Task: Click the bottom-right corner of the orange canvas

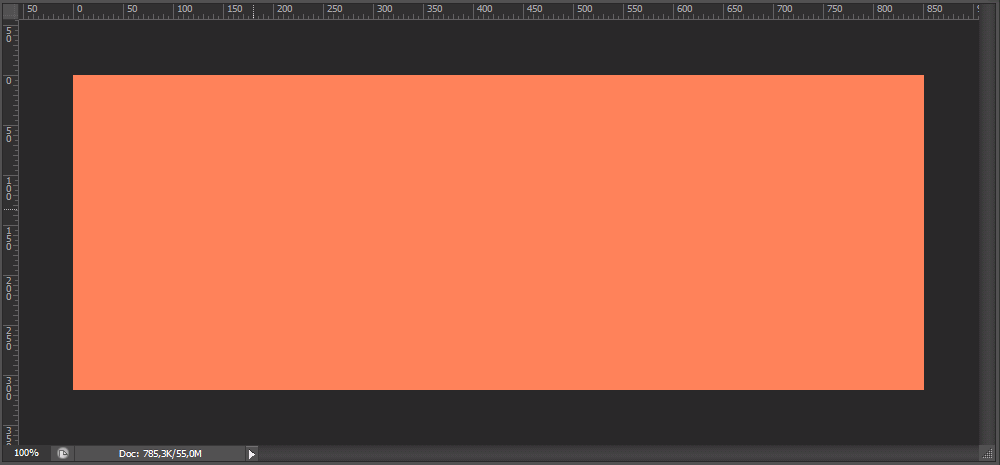Action: (922, 388)
